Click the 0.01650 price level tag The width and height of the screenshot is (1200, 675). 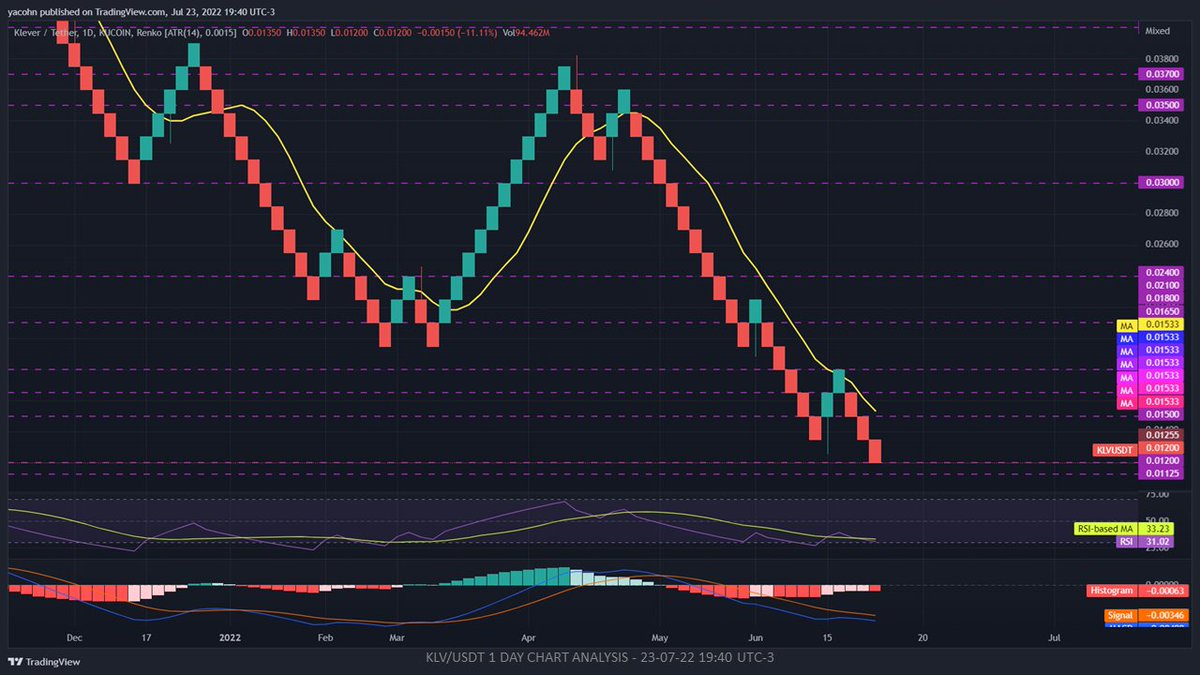pyautogui.click(x=1159, y=312)
